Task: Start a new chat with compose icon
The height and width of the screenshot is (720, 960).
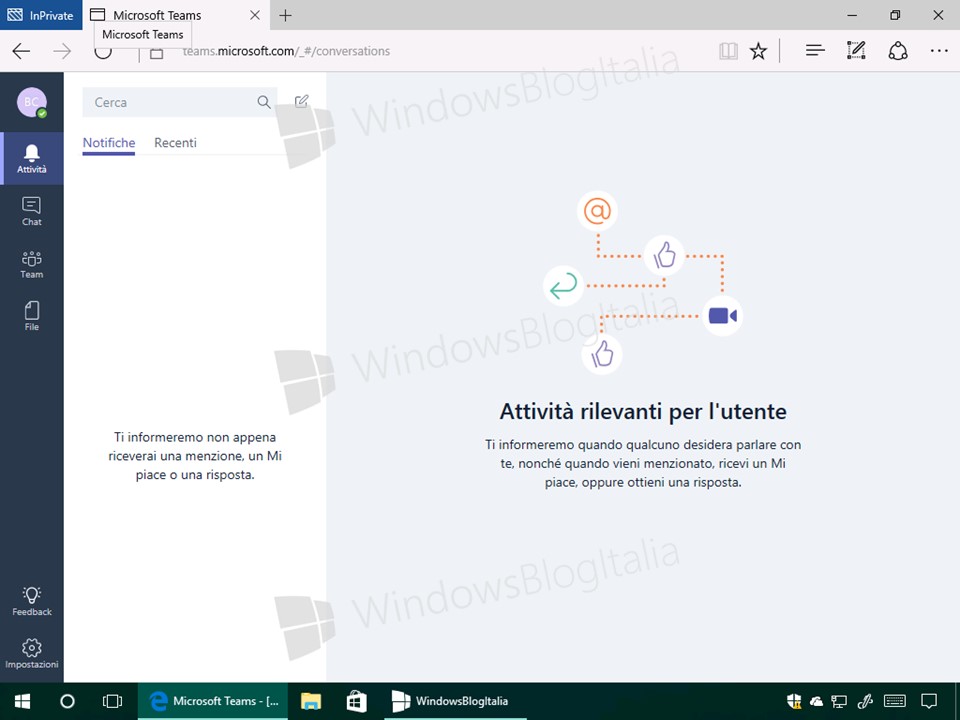Action: (x=301, y=101)
